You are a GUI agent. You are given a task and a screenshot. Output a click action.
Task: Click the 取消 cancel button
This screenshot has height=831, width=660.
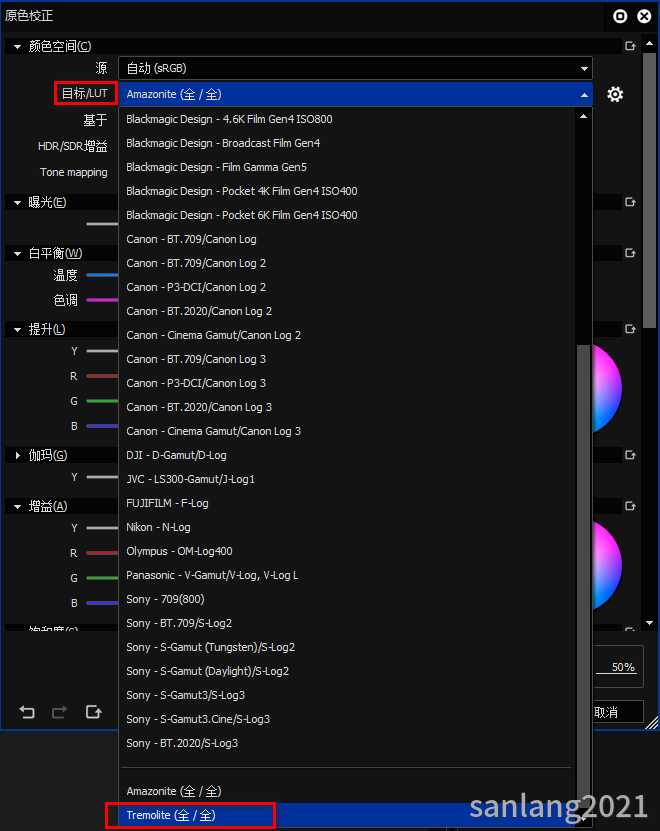[618, 712]
